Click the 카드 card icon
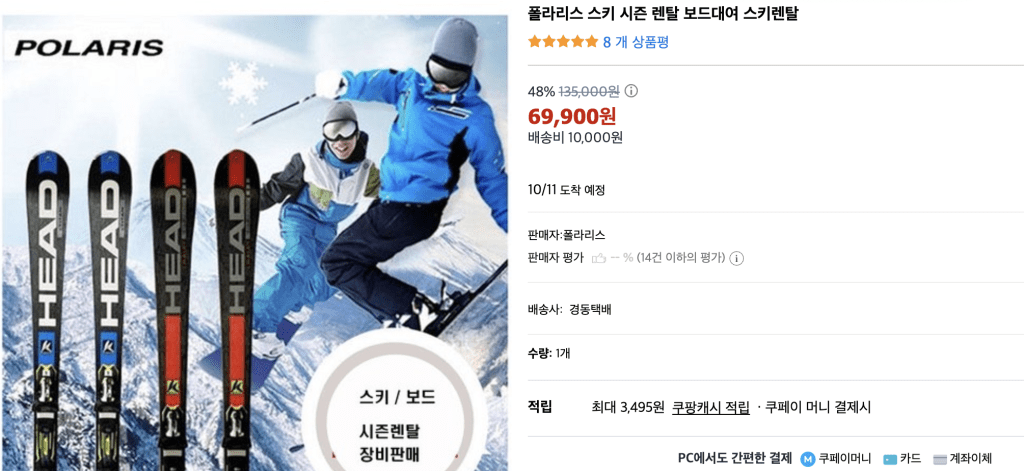The width and height of the screenshot is (1024, 471). click(x=889, y=459)
